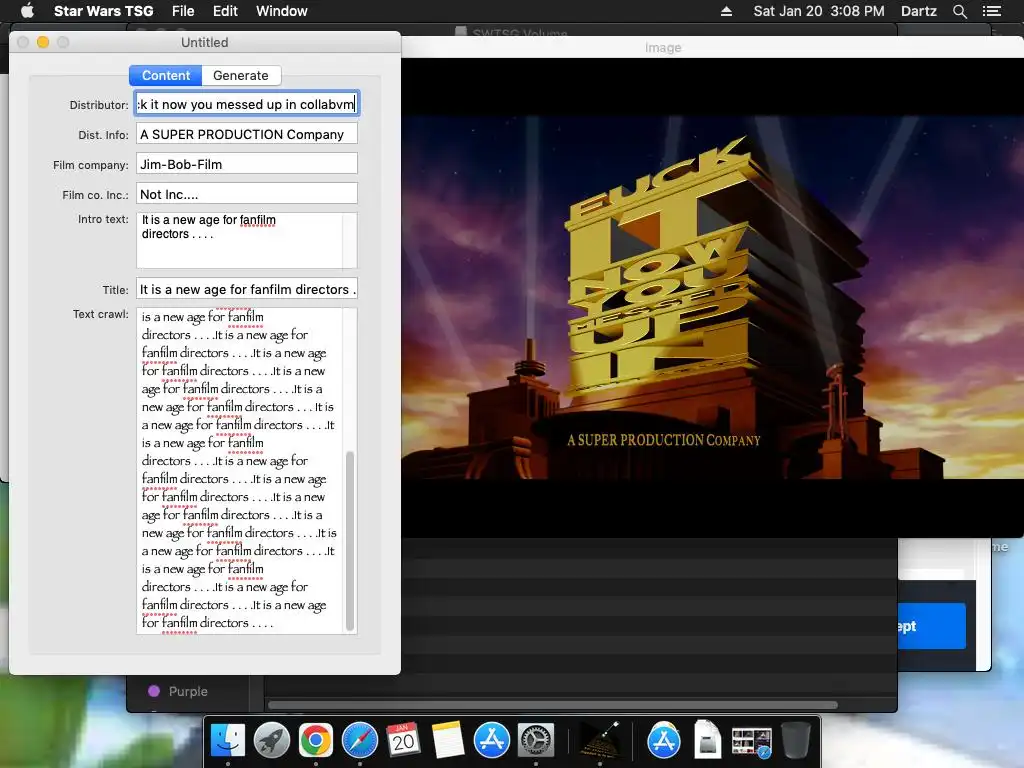Image resolution: width=1024 pixels, height=768 pixels.
Task: Click the Dist. Info text field
Action: tap(247, 134)
